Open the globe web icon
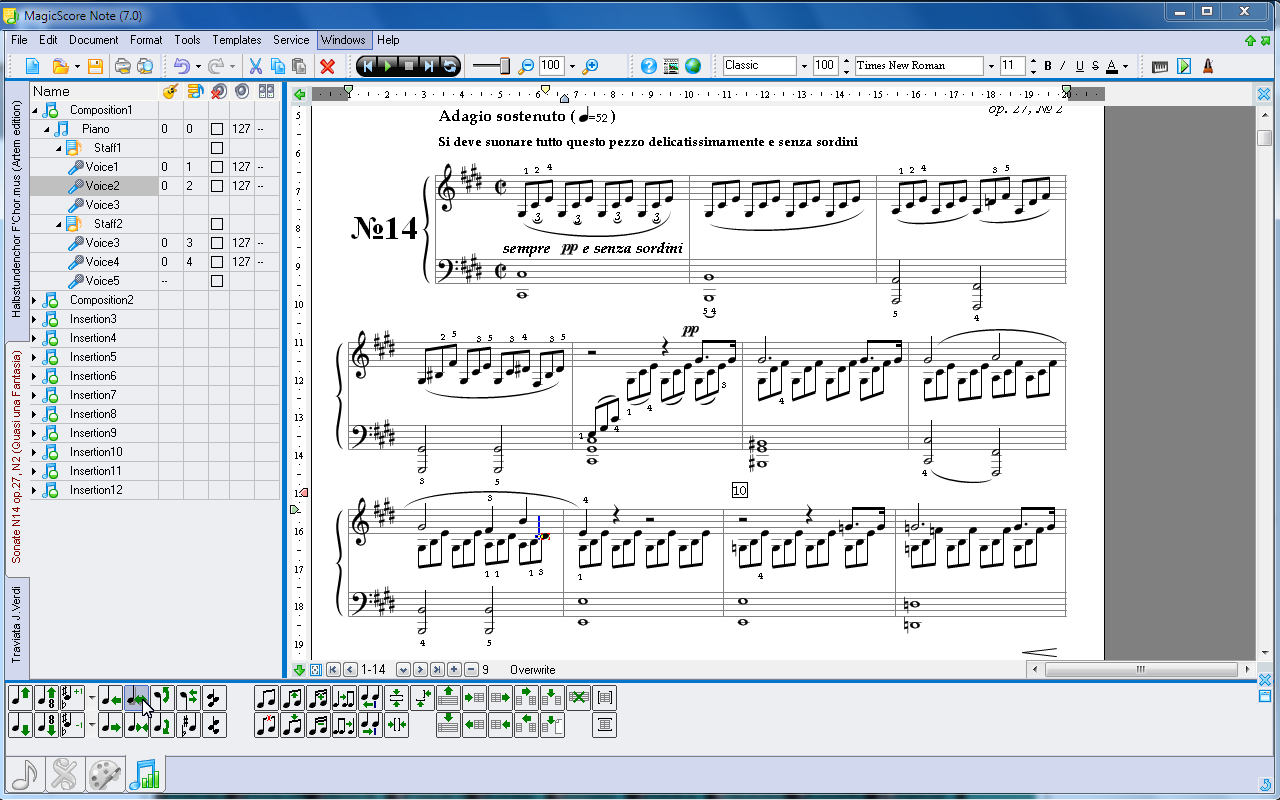Viewport: 1280px width, 800px height. 693,66
